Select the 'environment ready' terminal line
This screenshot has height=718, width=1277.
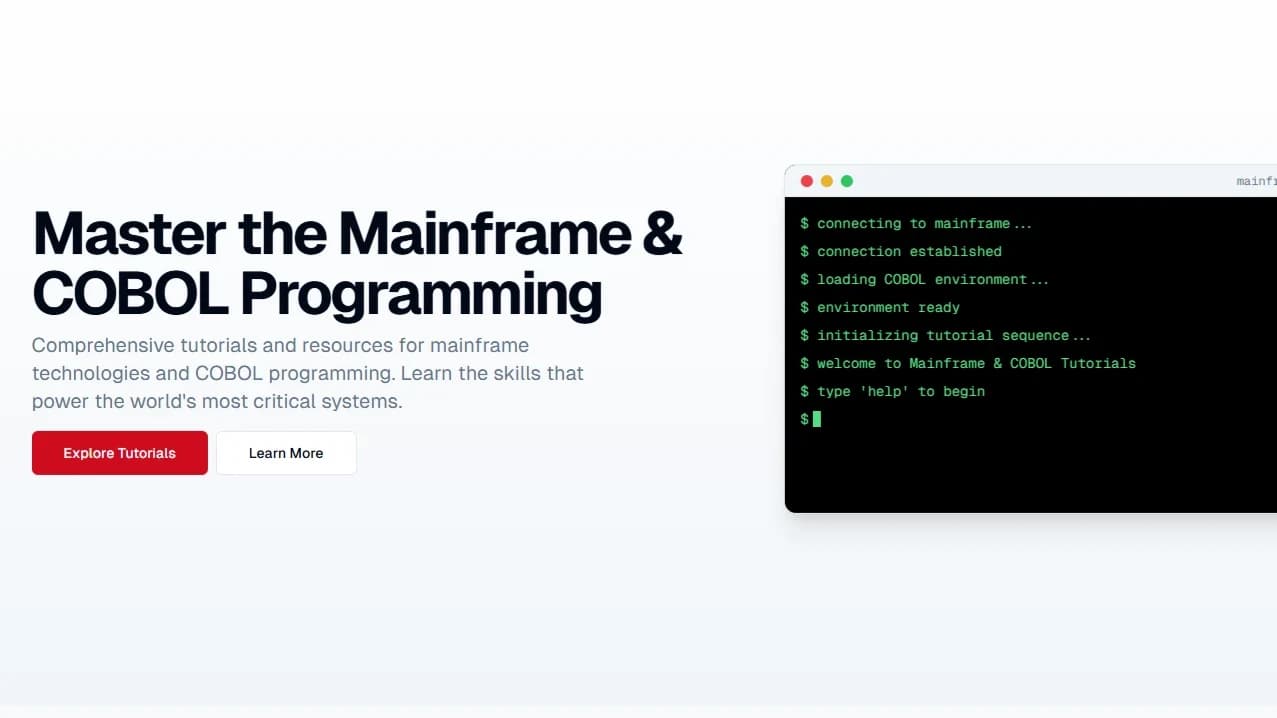click(x=880, y=307)
